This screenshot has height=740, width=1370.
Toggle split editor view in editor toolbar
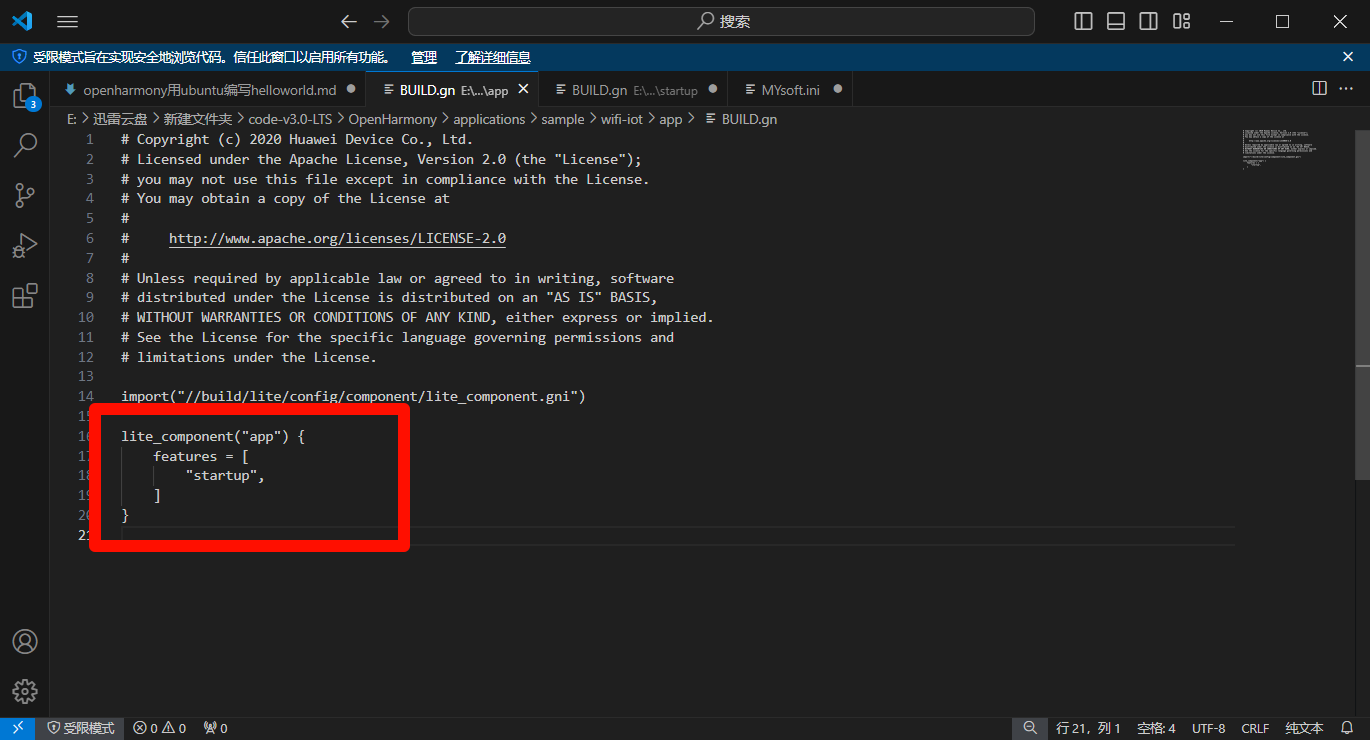click(x=1319, y=88)
